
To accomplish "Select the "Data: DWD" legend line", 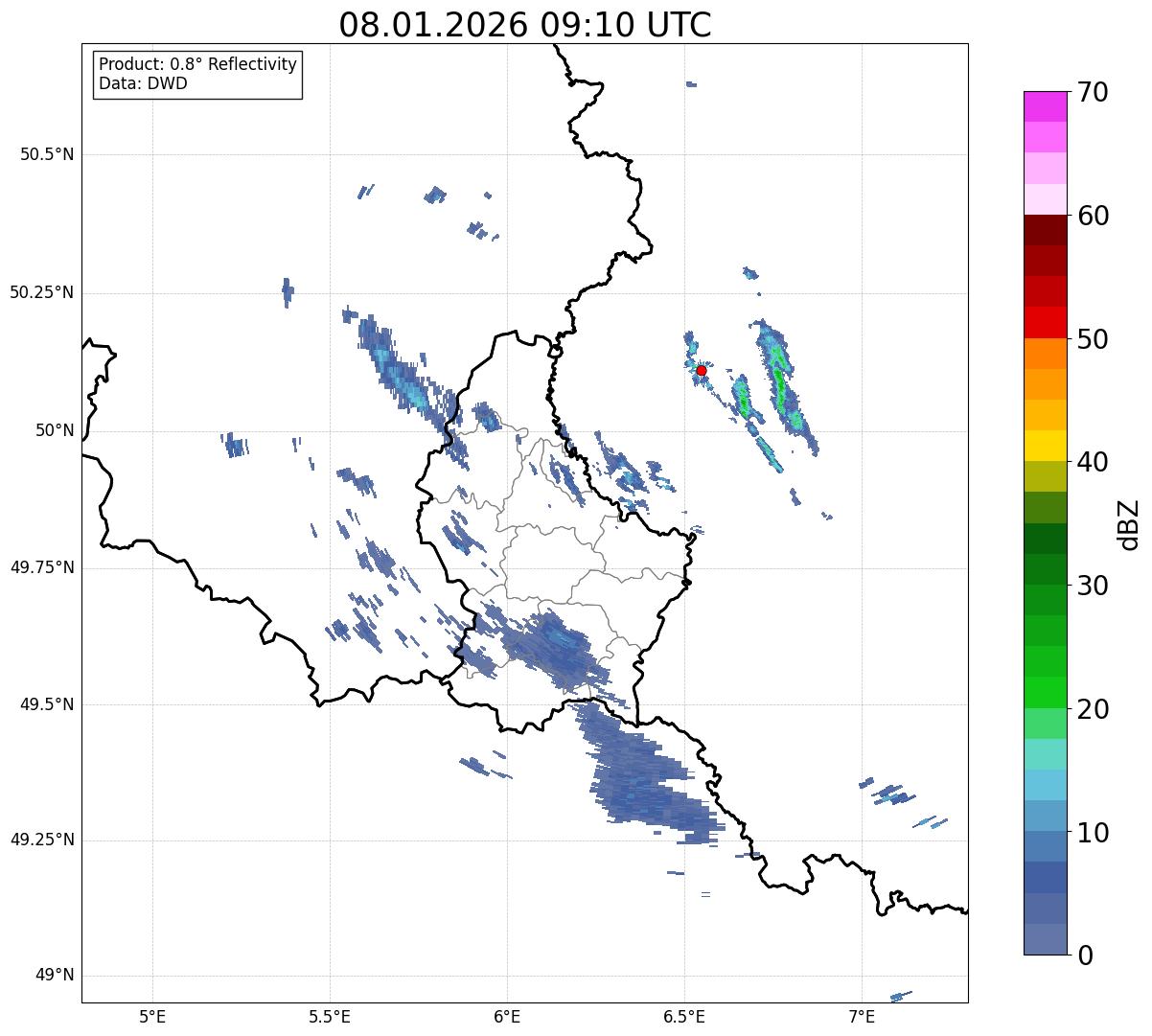I will pos(143,83).
